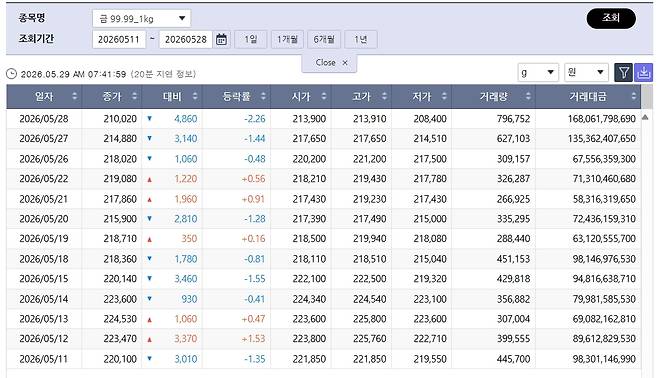Click closing price 210,020
The width and height of the screenshot is (658, 378).
[120, 119]
